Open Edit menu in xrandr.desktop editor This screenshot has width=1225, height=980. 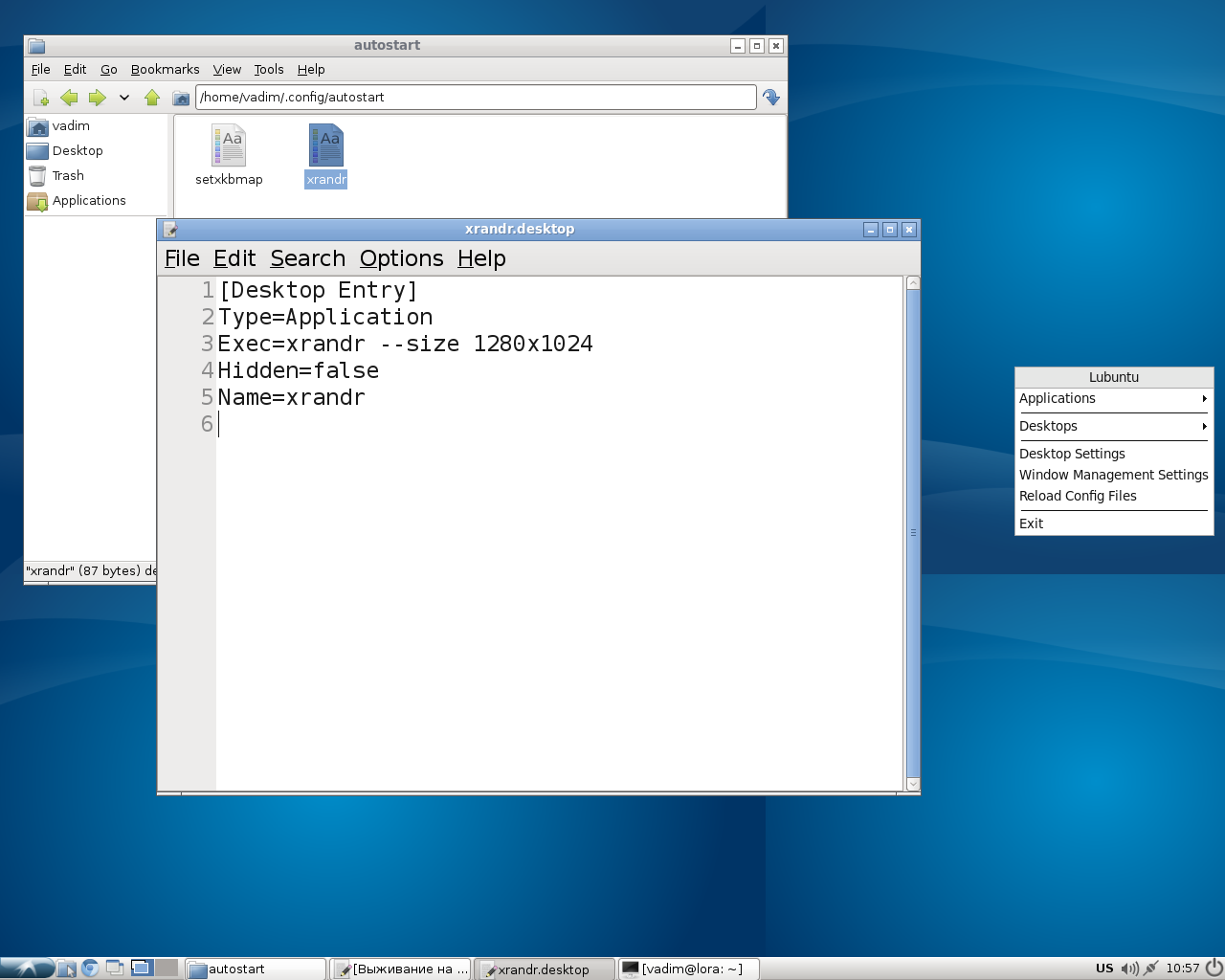(234, 258)
